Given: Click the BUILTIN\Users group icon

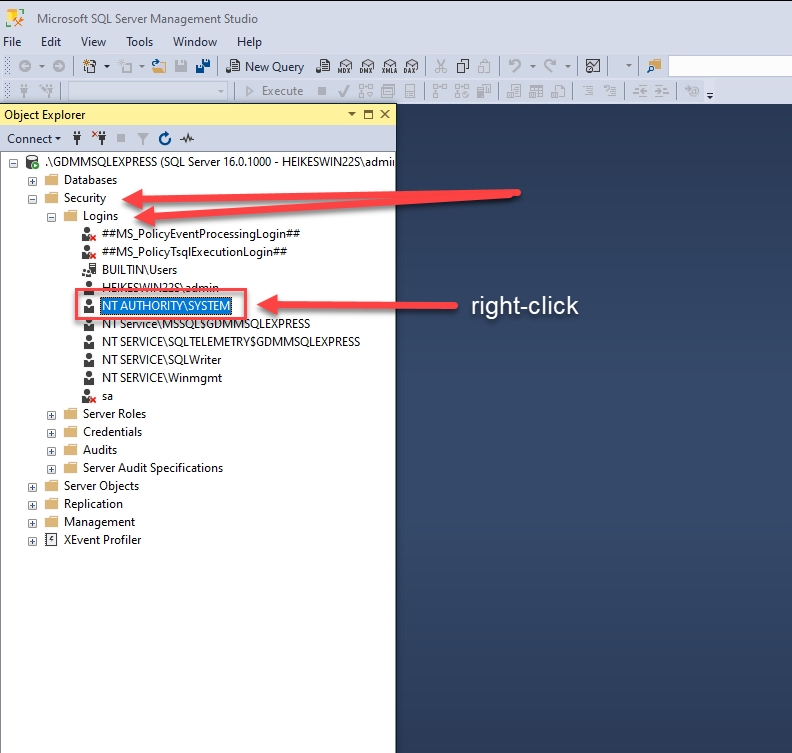Looking at the screenshot, I should click(x=89, y=270).
